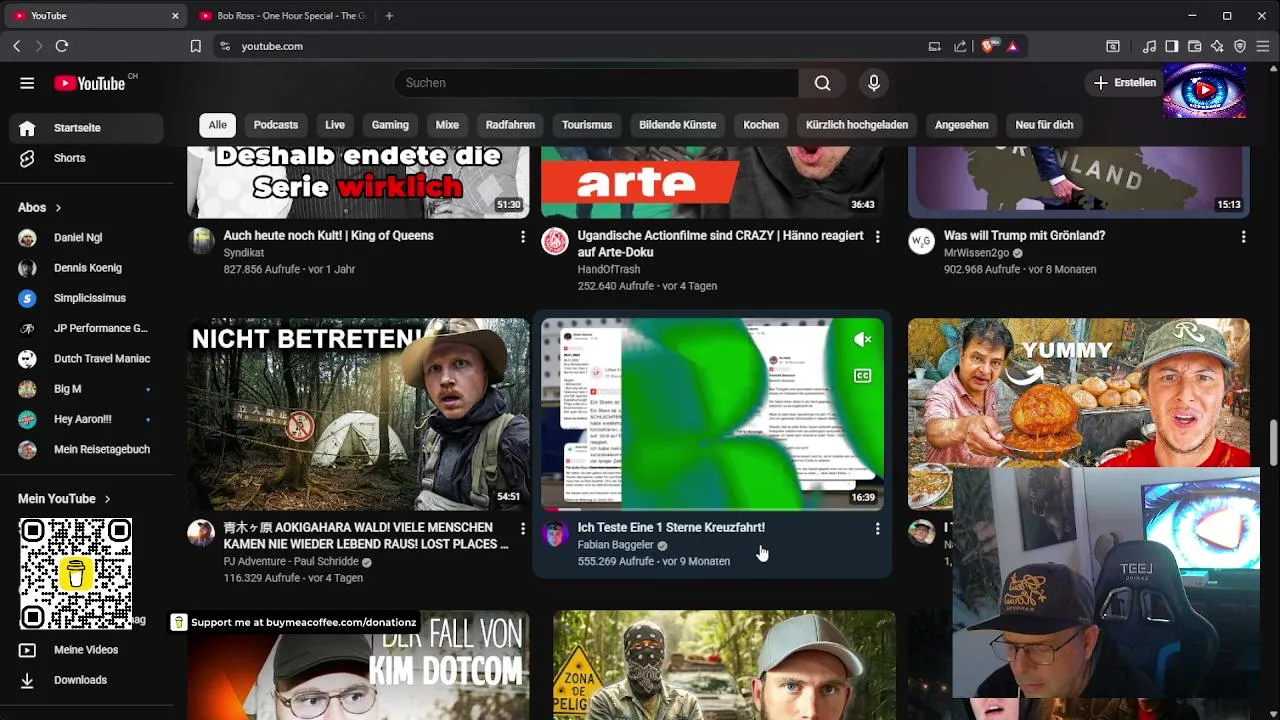
Task: Open Mein Reisetagebuch subscription
Action: click(x=86, y=449)
